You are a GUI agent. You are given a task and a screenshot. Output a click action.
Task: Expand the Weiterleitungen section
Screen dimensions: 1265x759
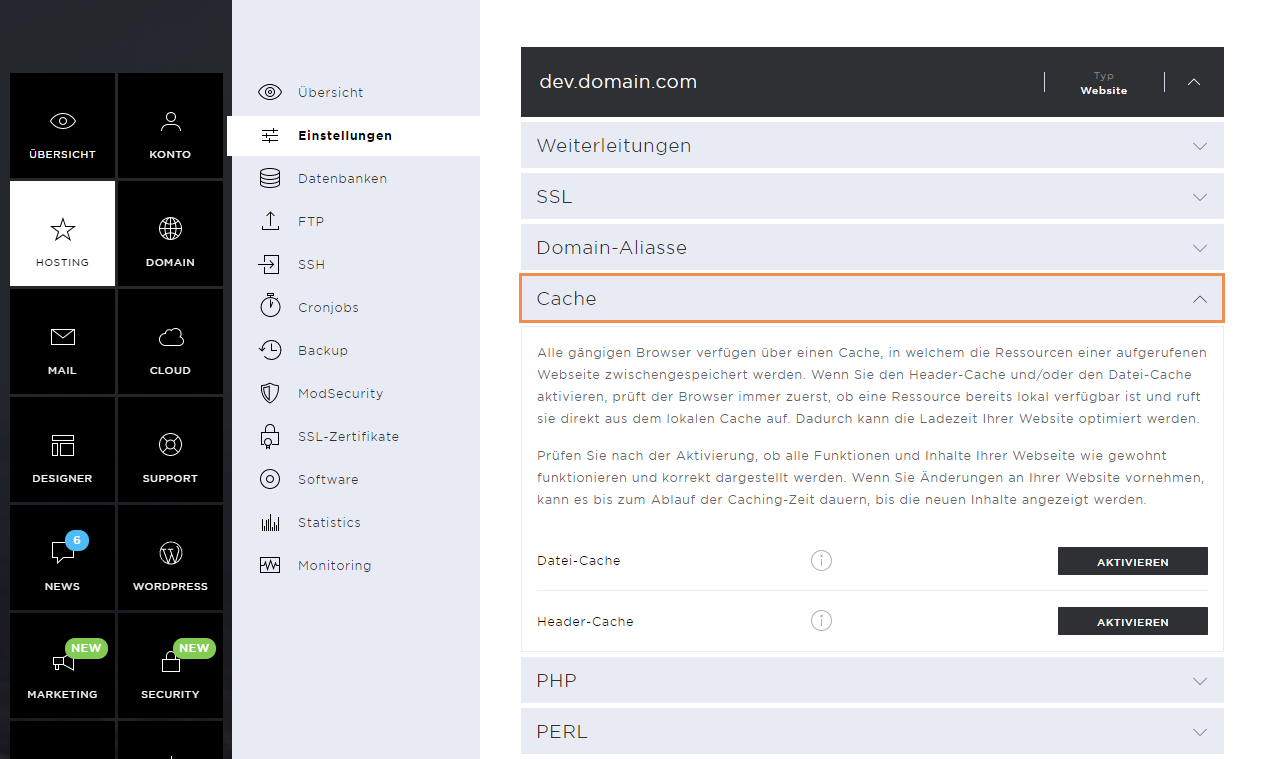click(x=872, y=145)
